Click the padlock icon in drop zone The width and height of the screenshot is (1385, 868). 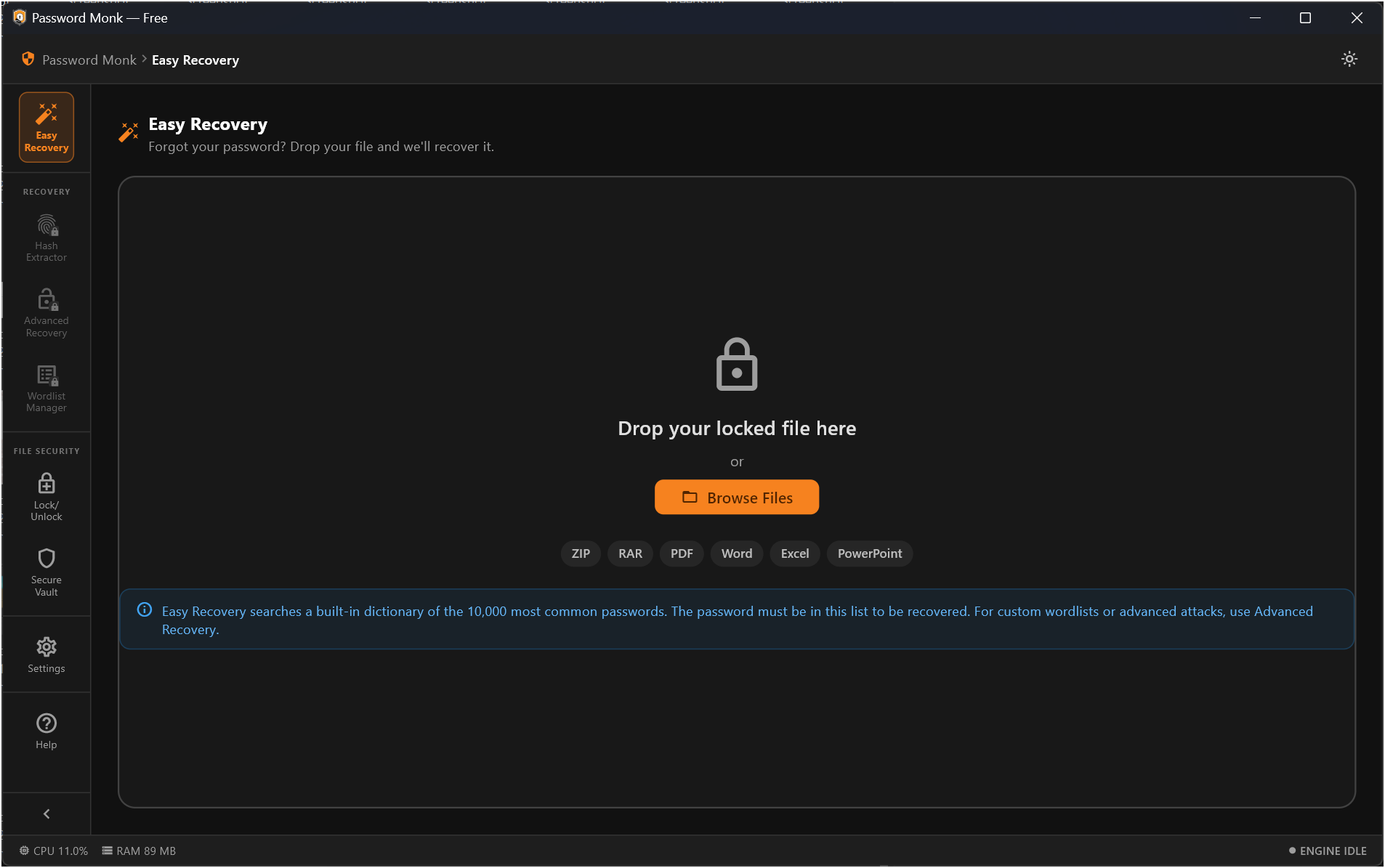coord(737,365)
